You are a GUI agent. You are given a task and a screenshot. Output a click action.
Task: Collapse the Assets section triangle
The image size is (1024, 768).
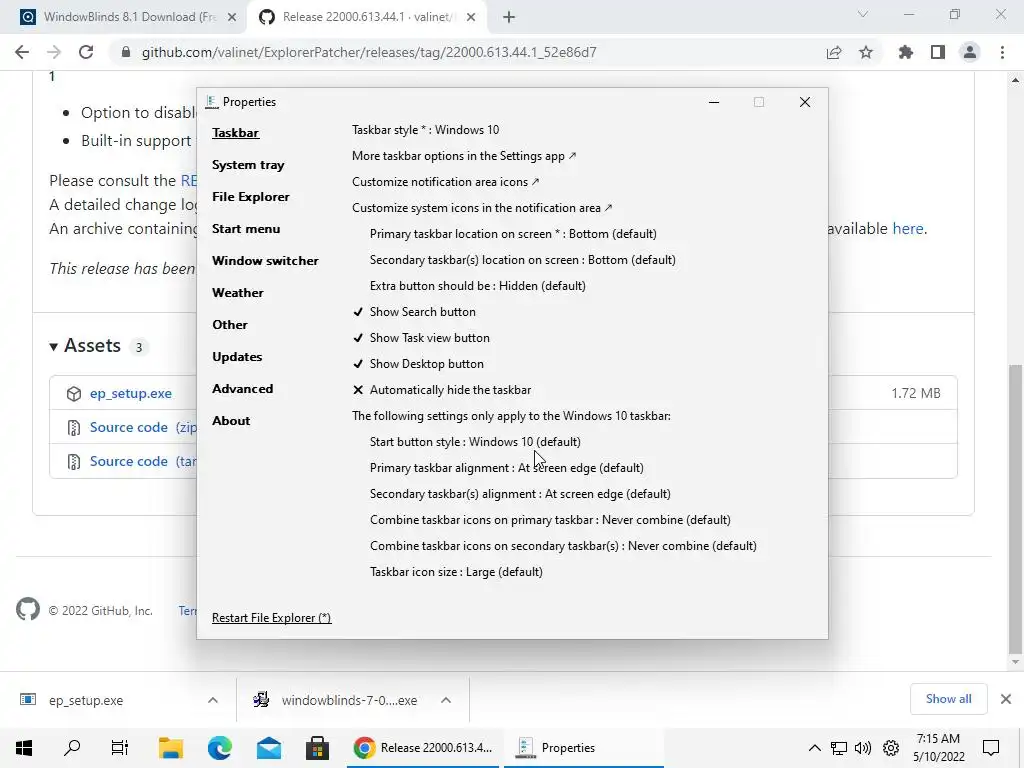[x=54, y=346]
